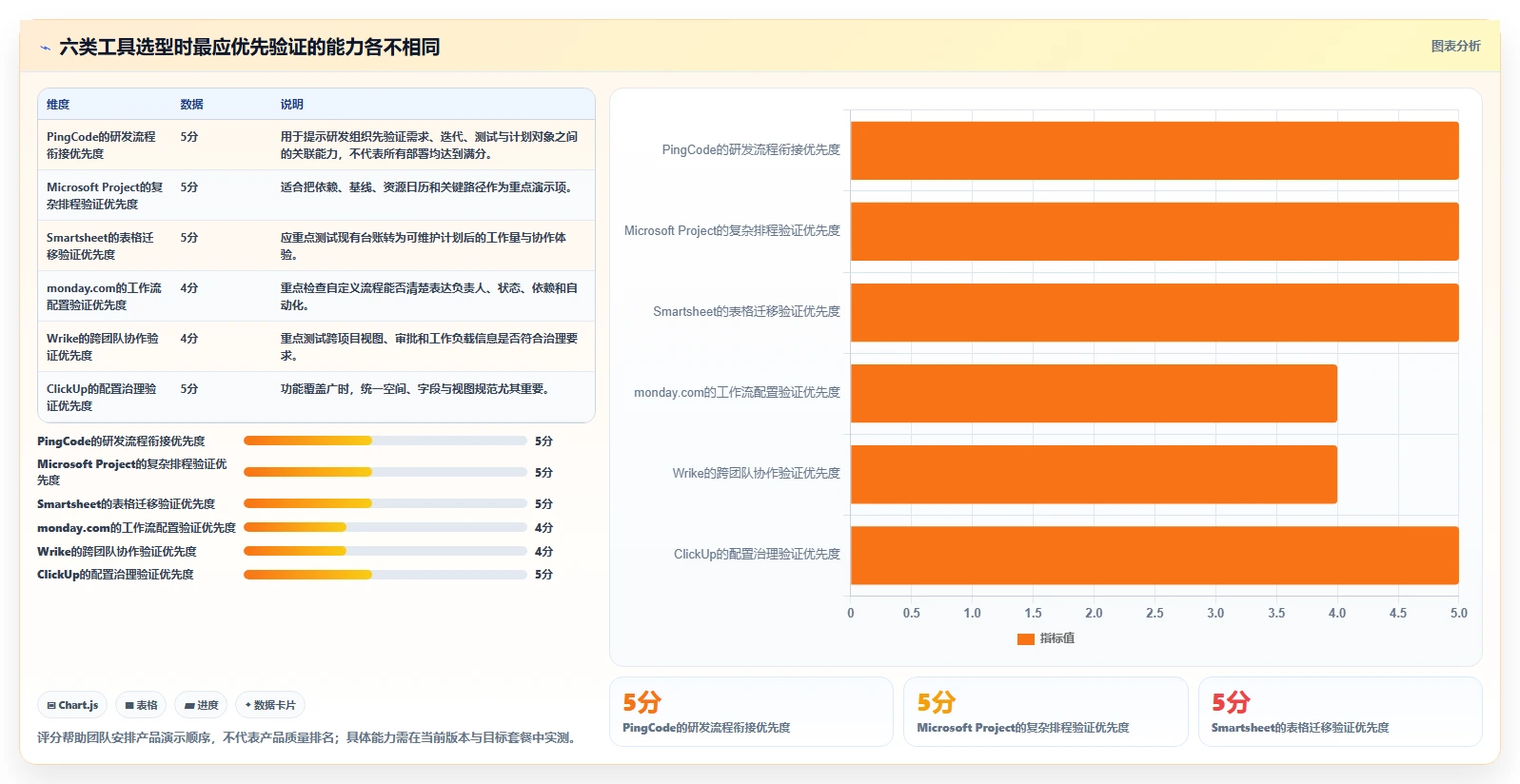Viewport: 1520px width, 784px height.
Task: Click the 数据 column header
Action: tap(191, 105)
